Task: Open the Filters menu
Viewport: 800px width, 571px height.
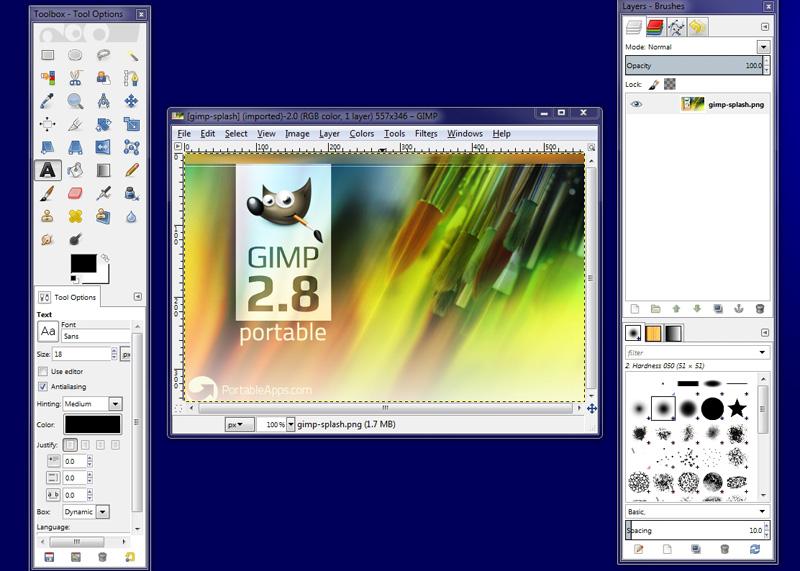Action: pos(426,133)
